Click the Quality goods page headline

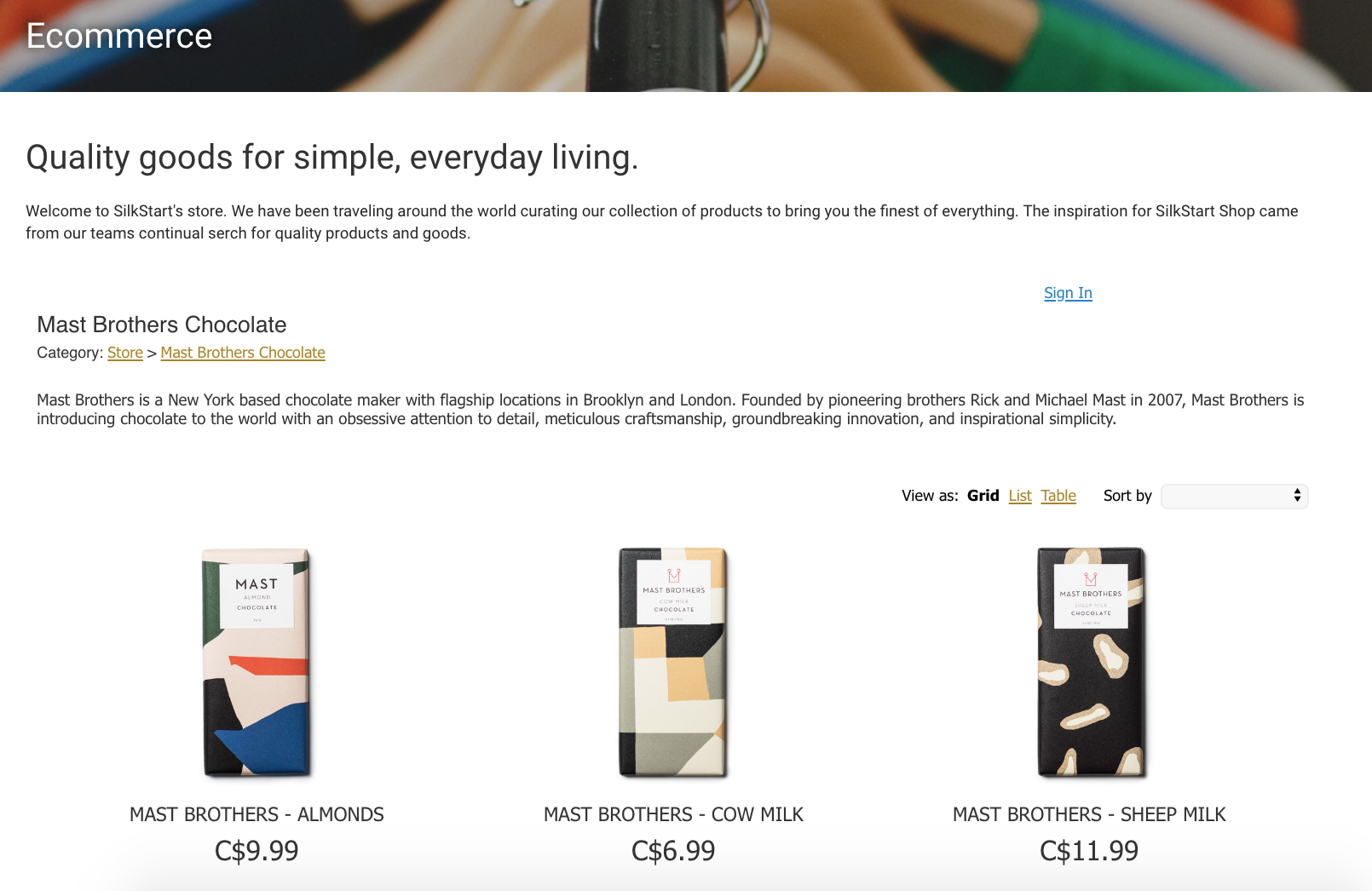331,158
